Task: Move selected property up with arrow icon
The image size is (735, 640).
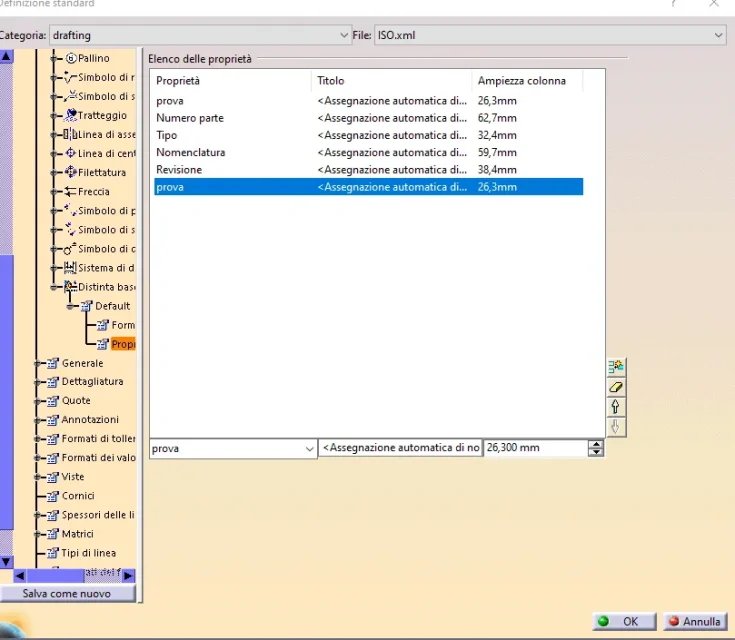Action: point(616,406)
